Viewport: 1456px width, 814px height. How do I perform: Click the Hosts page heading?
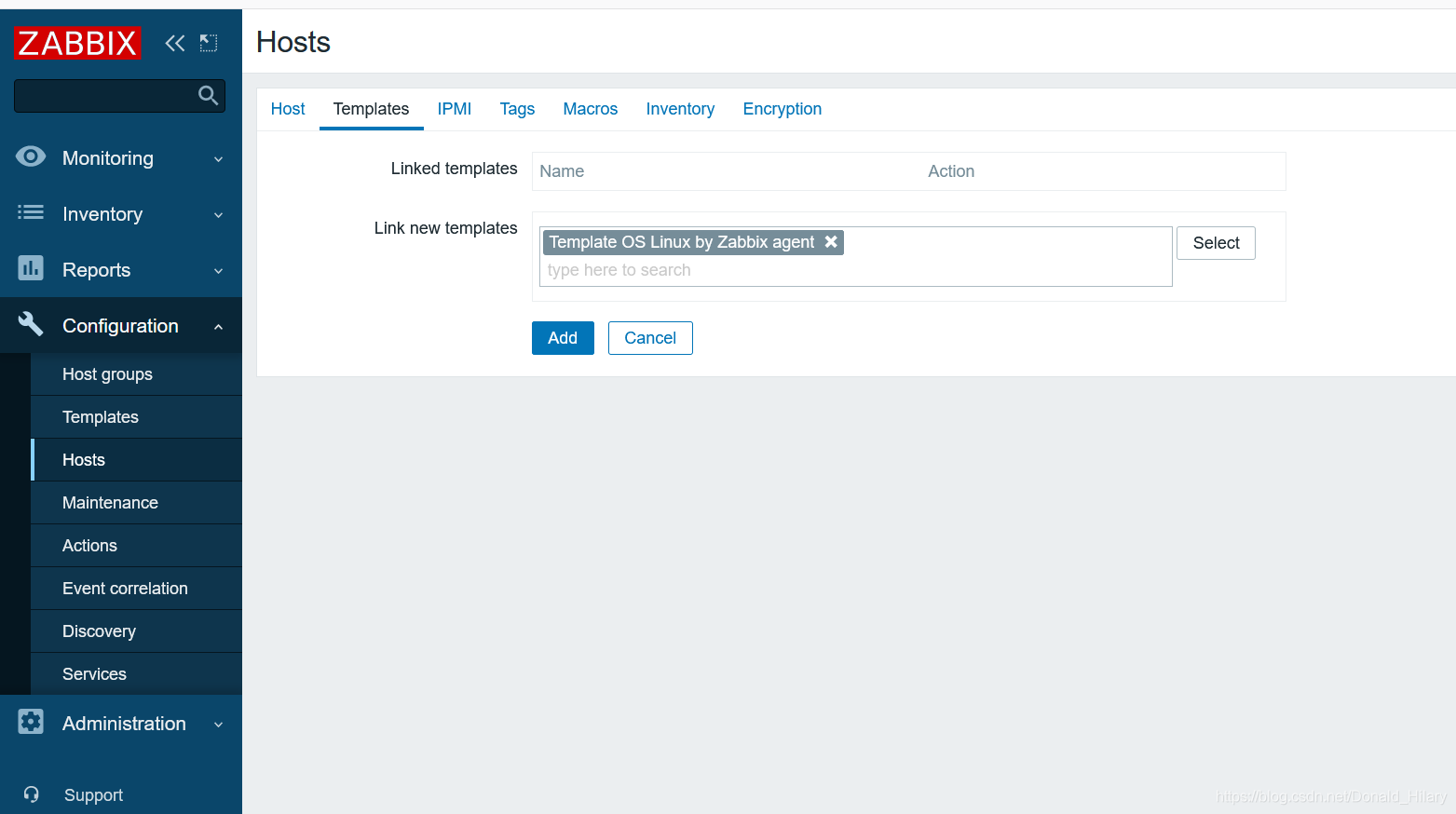pos(293,42)
